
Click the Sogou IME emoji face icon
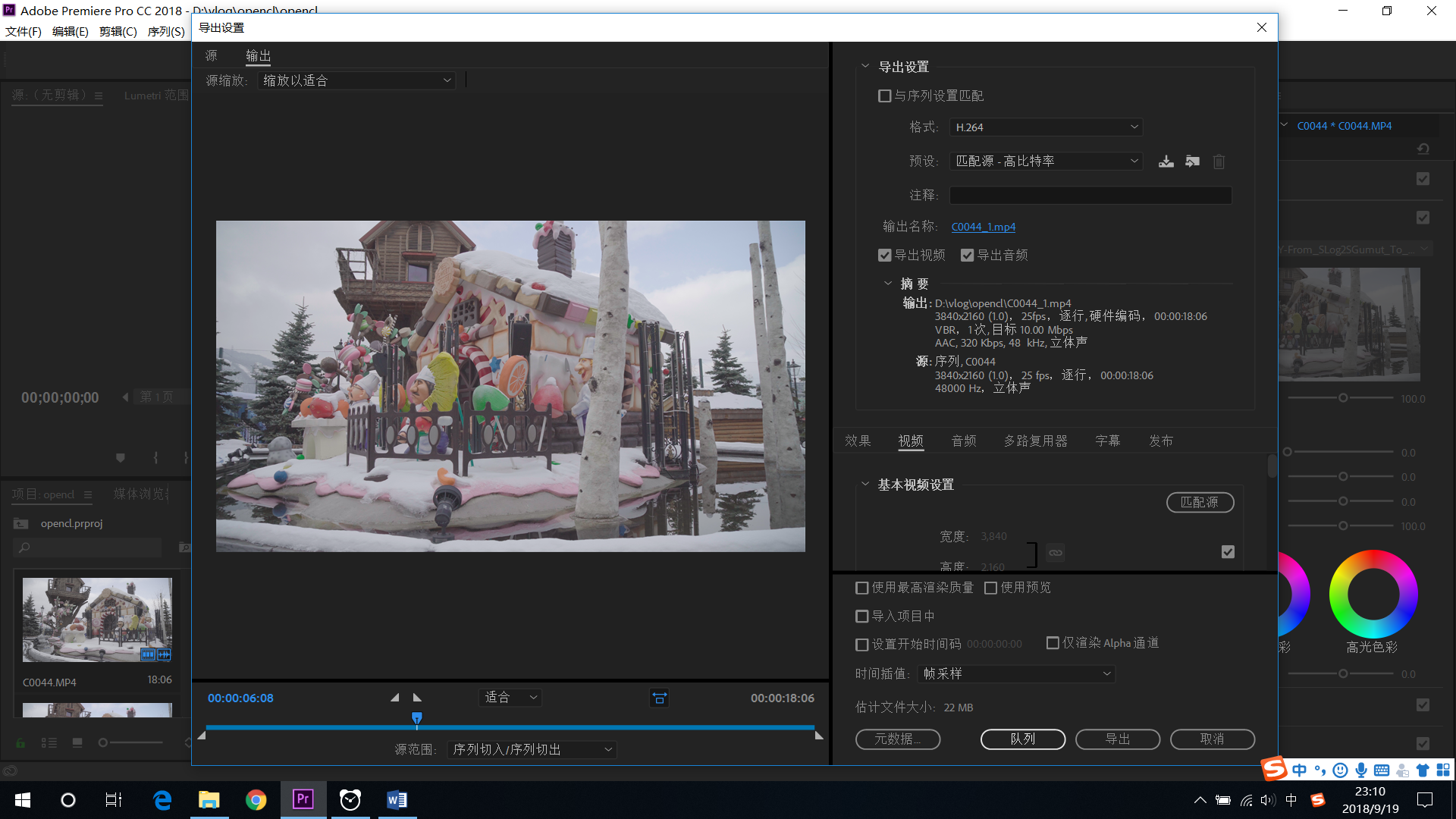tap(1341, 770)
